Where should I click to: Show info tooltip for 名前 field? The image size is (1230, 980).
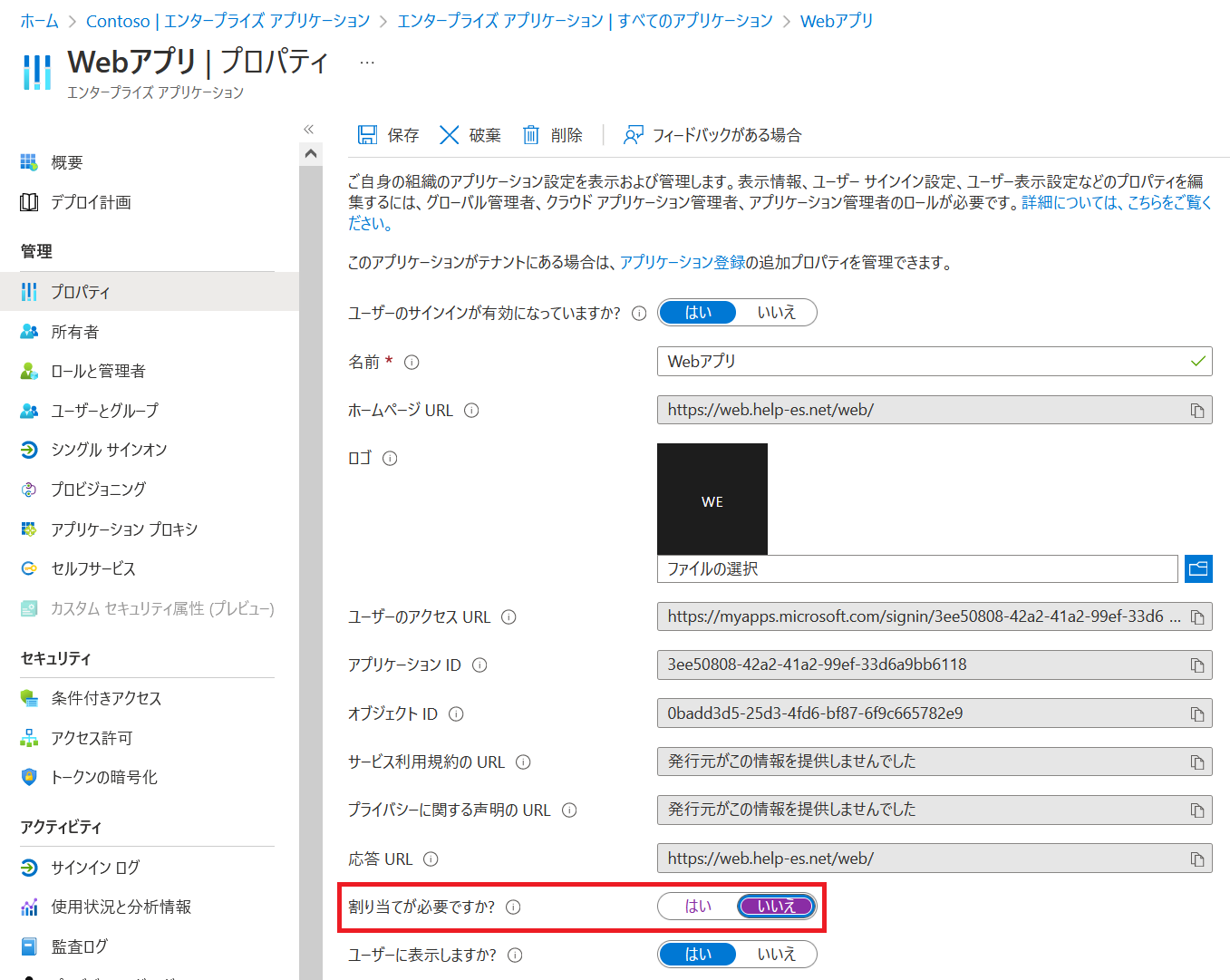pos(412,363)
